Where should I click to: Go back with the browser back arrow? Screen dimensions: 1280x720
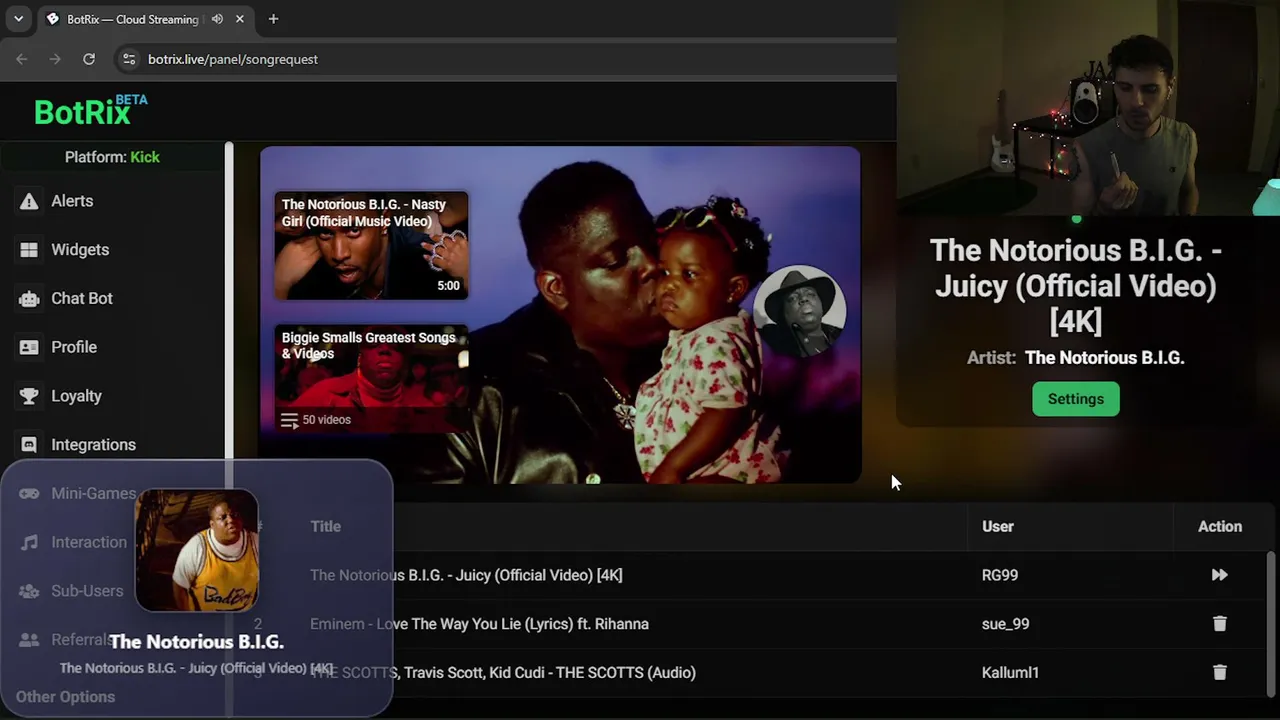pyautogui.click(x=22, y=59)
